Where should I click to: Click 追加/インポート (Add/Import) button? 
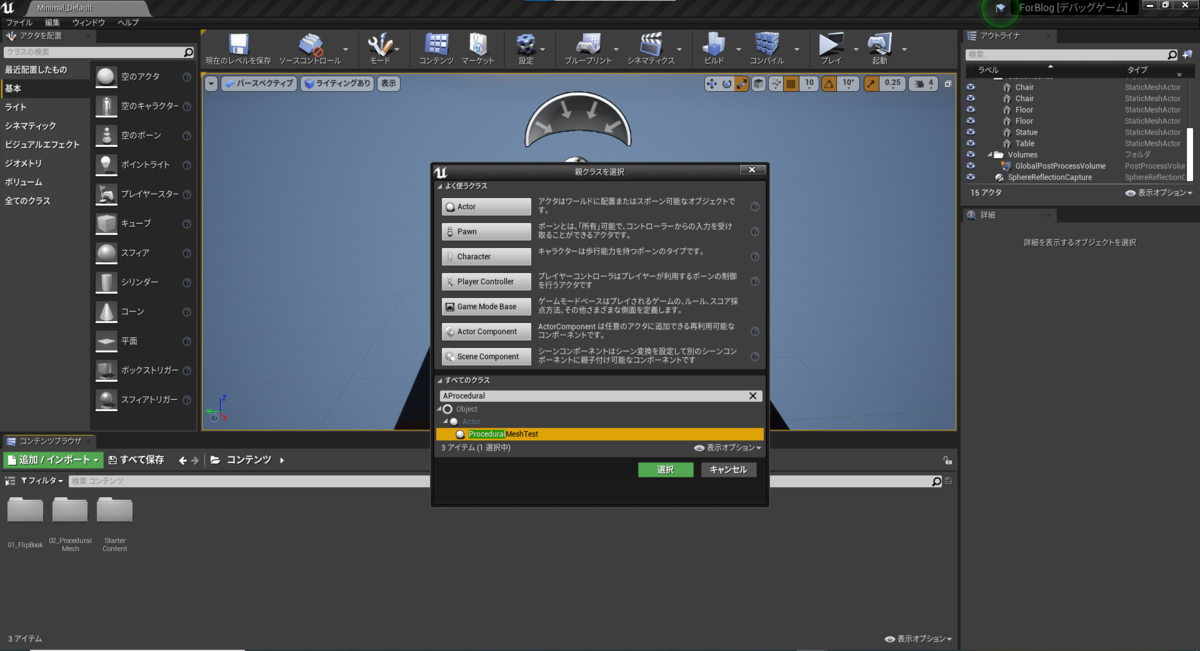(x=54, y=460)
